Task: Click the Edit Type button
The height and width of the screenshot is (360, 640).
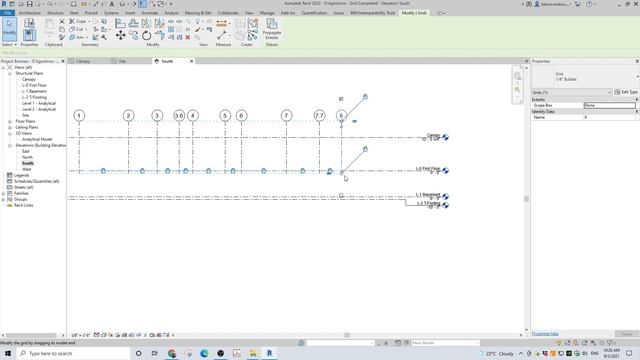Action: click(x=626, y=92)
